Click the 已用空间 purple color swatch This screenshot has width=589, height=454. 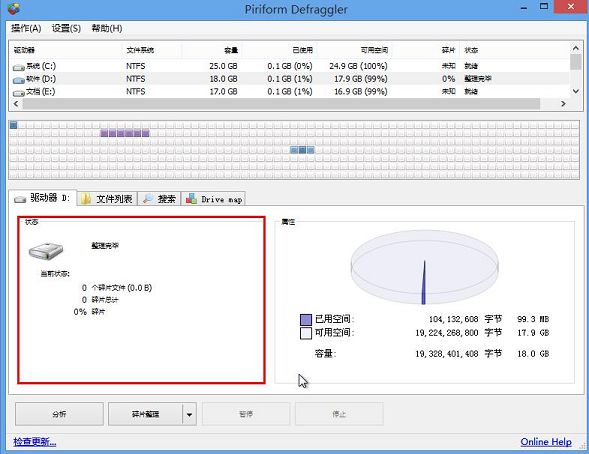point(306,320)
